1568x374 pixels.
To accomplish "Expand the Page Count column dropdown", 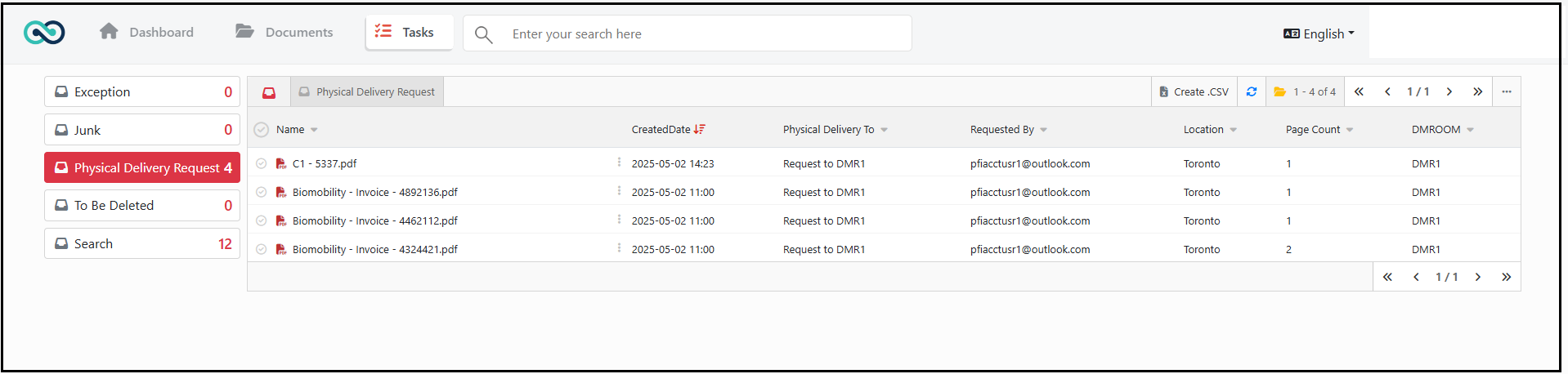I will point(1349,130).
